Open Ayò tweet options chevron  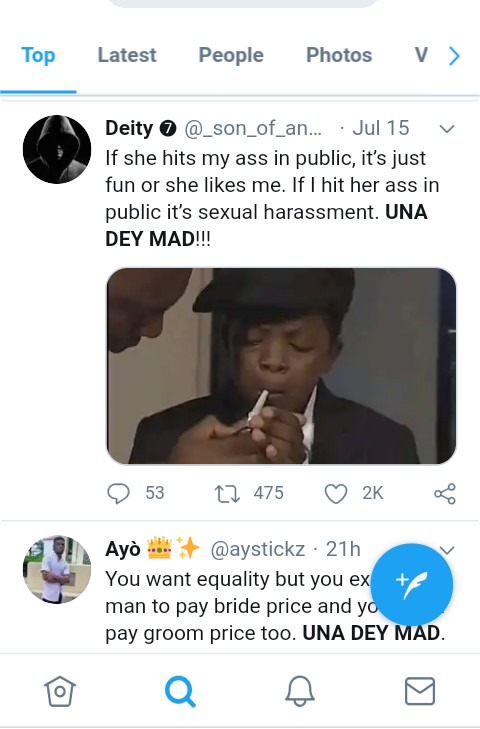click(447, 550)
